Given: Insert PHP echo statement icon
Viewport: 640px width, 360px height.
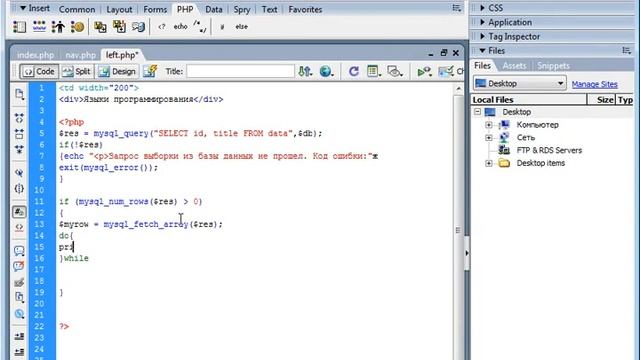Looking at the screenshot, I should [x=180, y=27].
